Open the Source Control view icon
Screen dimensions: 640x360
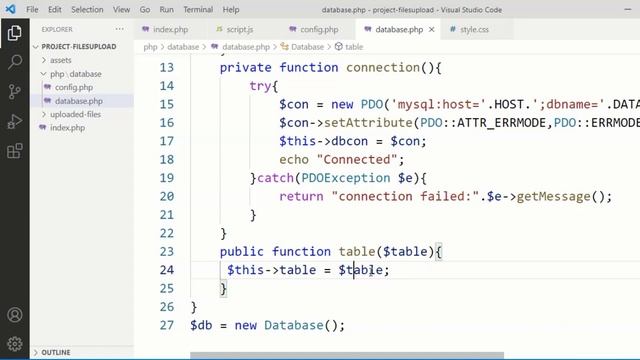[14, 92]
